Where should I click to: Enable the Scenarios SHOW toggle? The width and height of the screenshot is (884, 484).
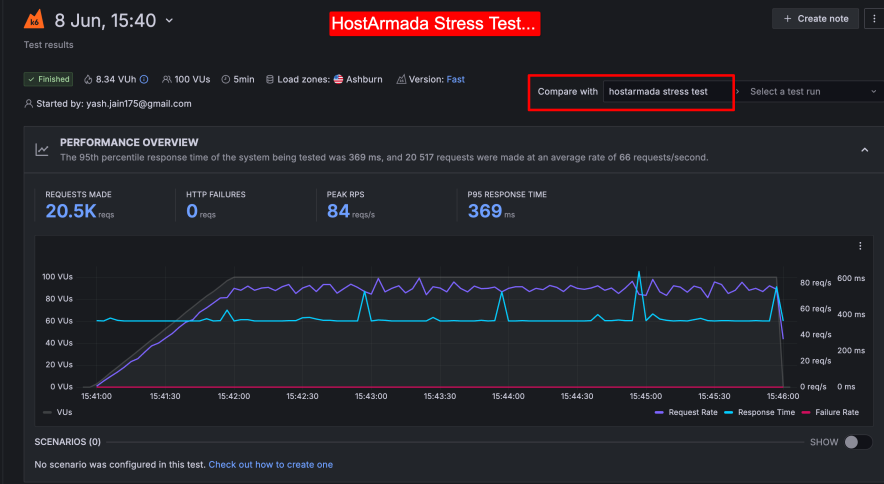tap(858, 442)
